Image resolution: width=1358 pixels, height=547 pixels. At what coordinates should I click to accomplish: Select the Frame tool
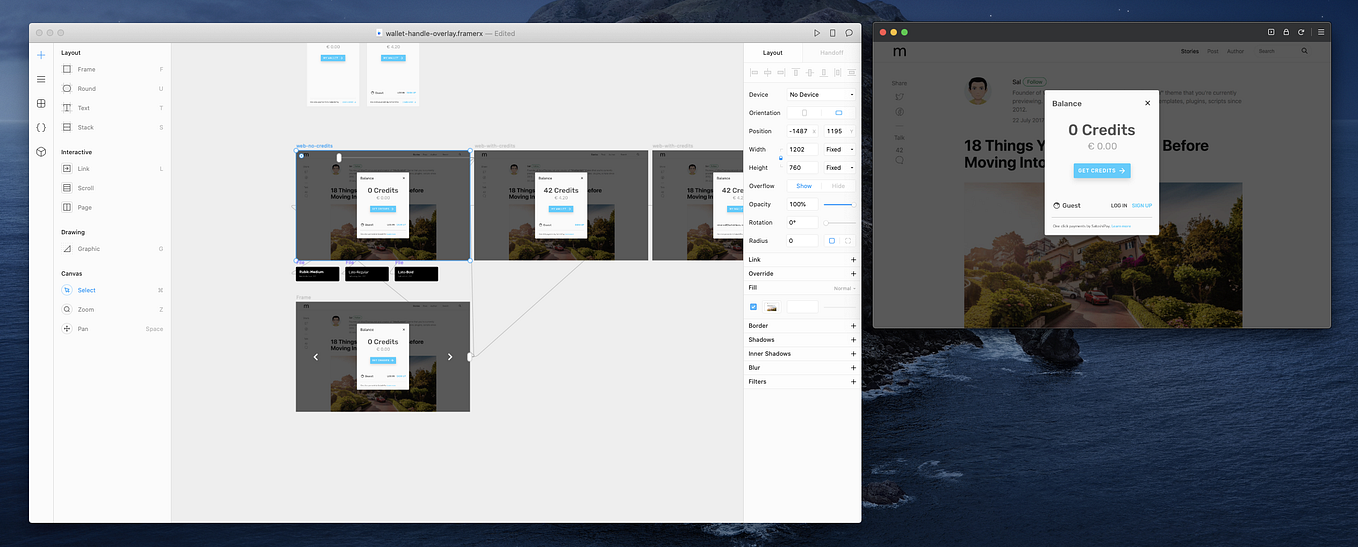click(x=113, y=69)
